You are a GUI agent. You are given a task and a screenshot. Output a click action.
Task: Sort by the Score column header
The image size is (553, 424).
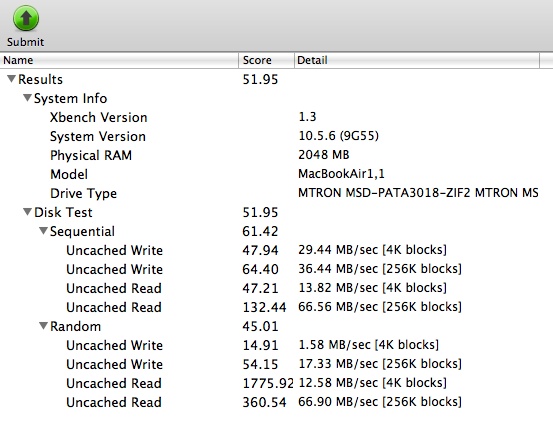[x=267, y=60]
